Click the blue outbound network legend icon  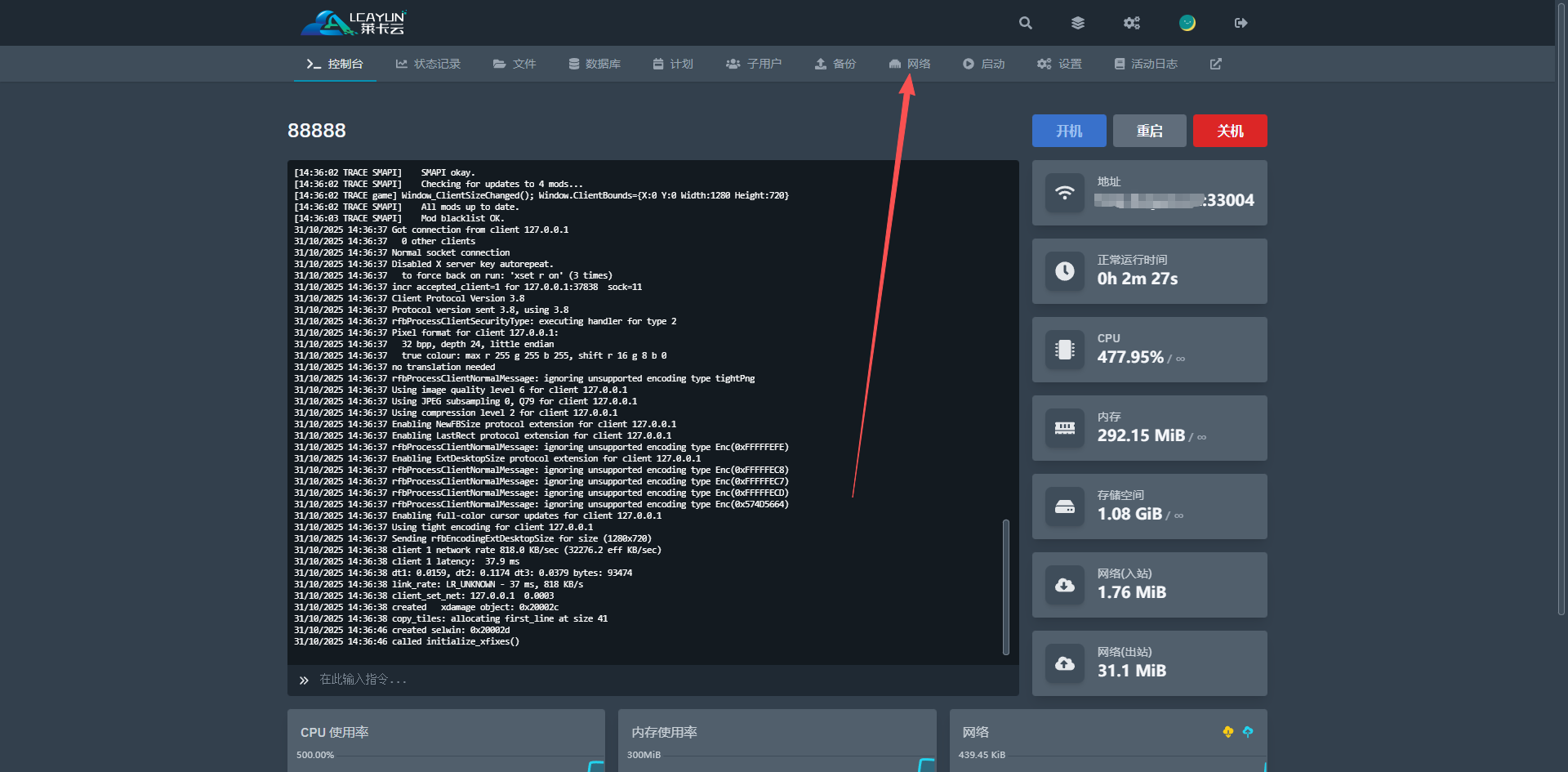tap(1247, 732)
